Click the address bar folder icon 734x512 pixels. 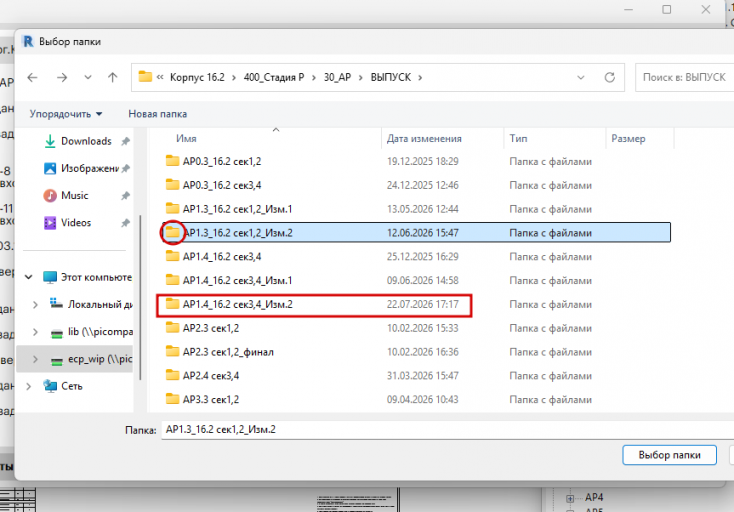(145, 76)
